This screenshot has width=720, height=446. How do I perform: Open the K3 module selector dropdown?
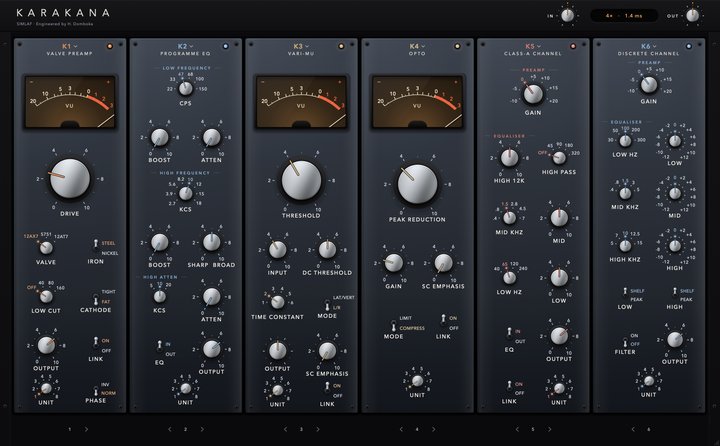[301, 46]
